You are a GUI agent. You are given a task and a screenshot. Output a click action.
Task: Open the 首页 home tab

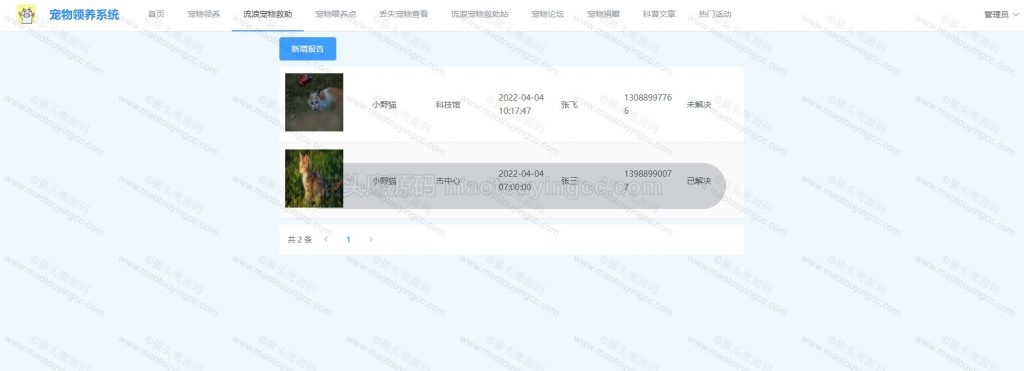156,14
